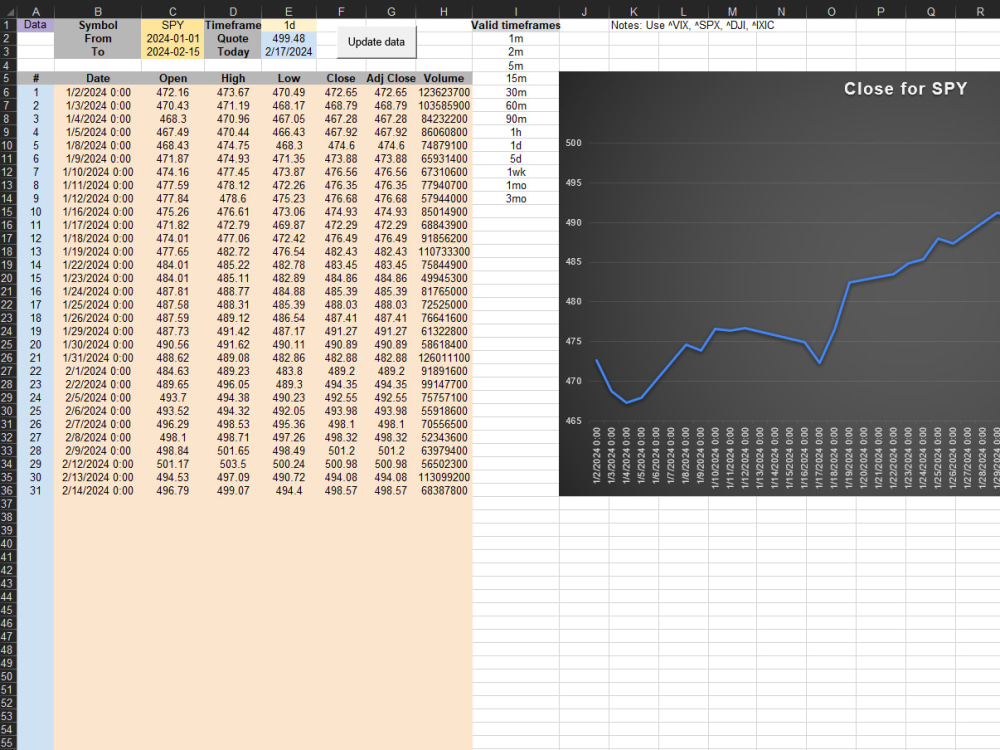1000x750 pixels.
Task: Select column K header
Action: (x=633, y=11)
